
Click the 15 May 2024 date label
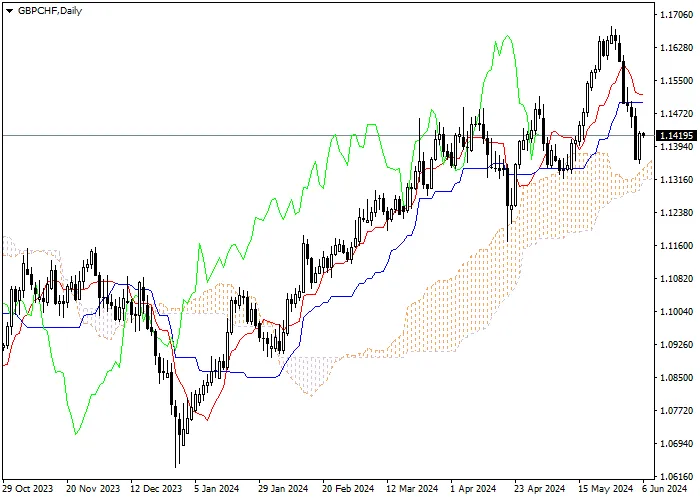click(604, 489)
